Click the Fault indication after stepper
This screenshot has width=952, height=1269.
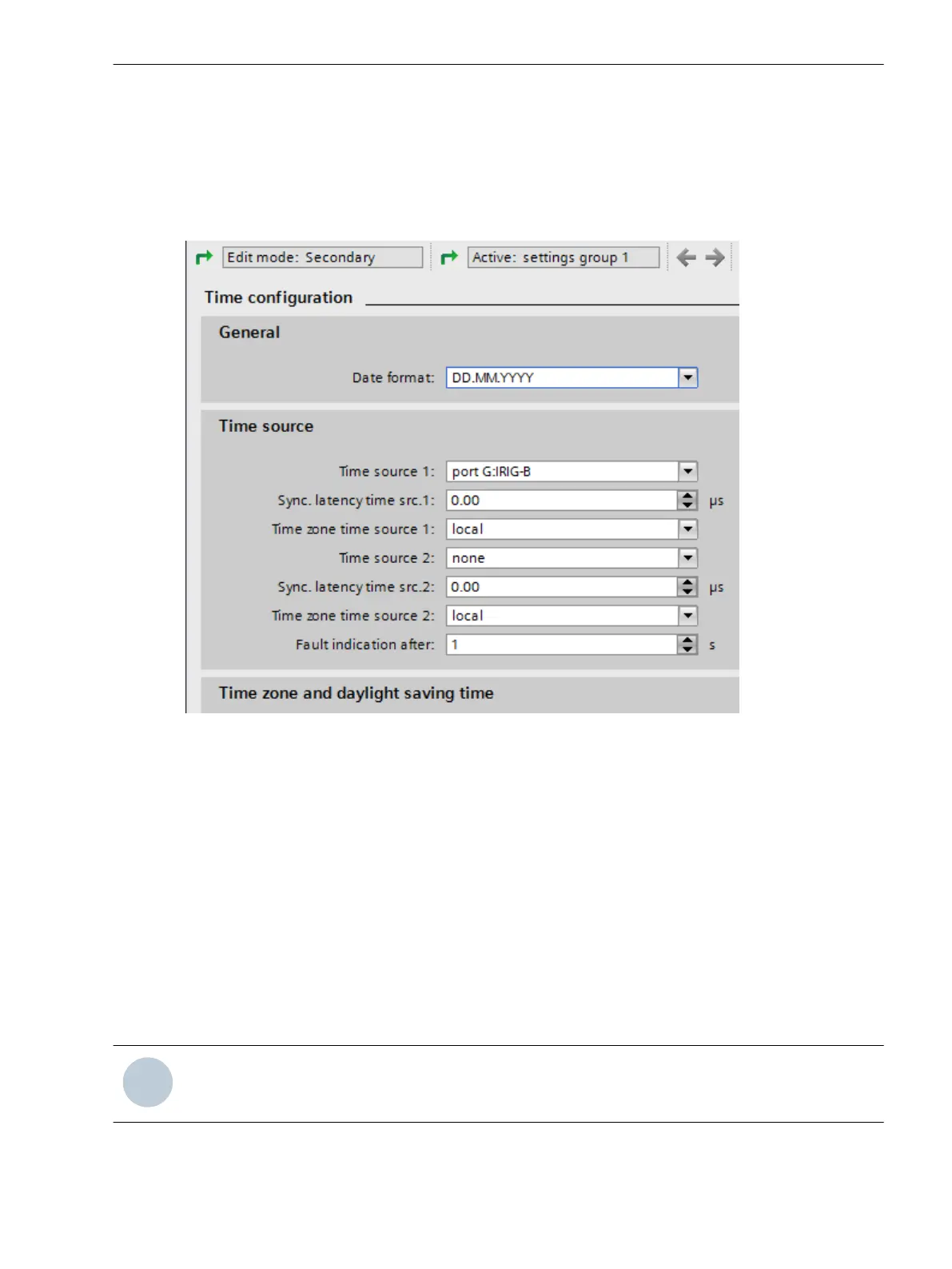(x=687, y=644)
